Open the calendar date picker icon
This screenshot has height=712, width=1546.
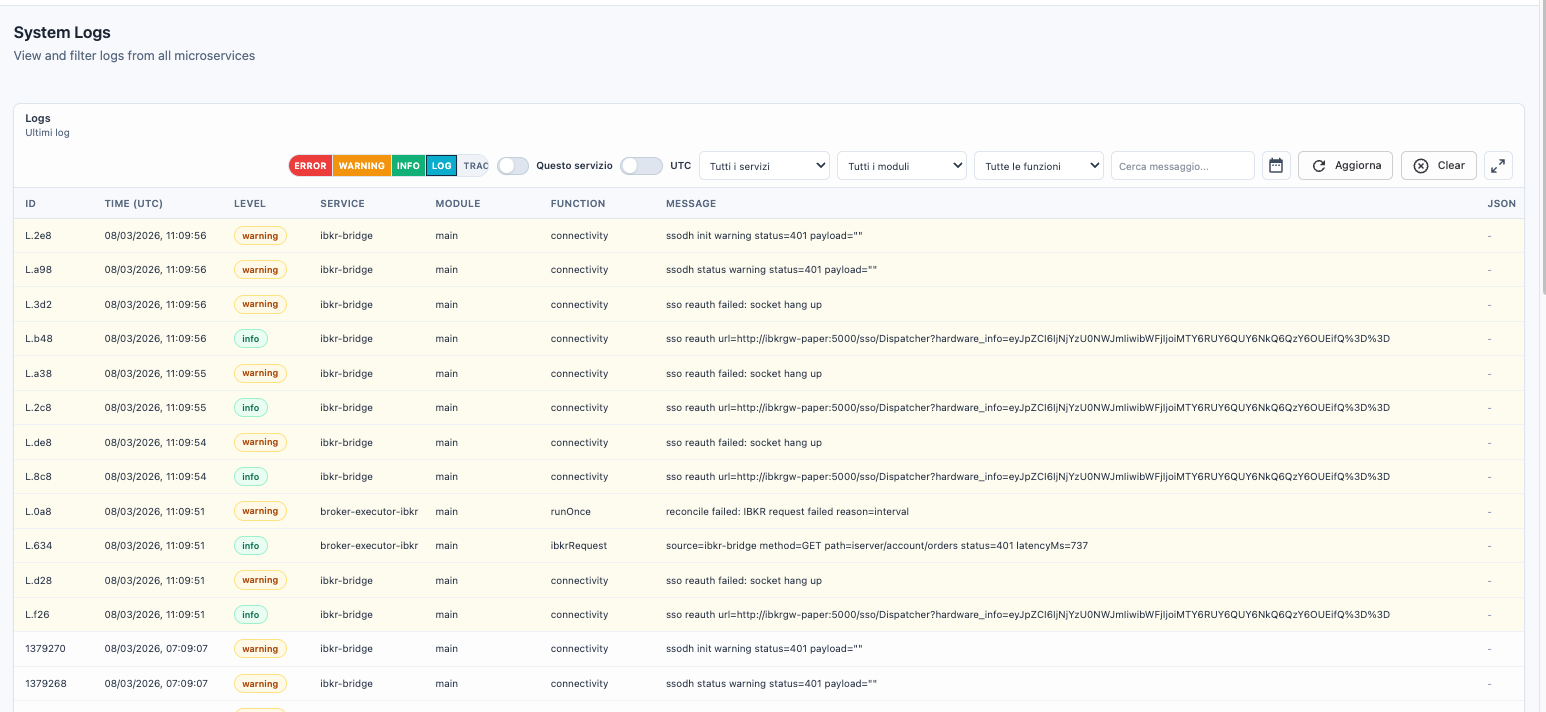(1276, 166)
